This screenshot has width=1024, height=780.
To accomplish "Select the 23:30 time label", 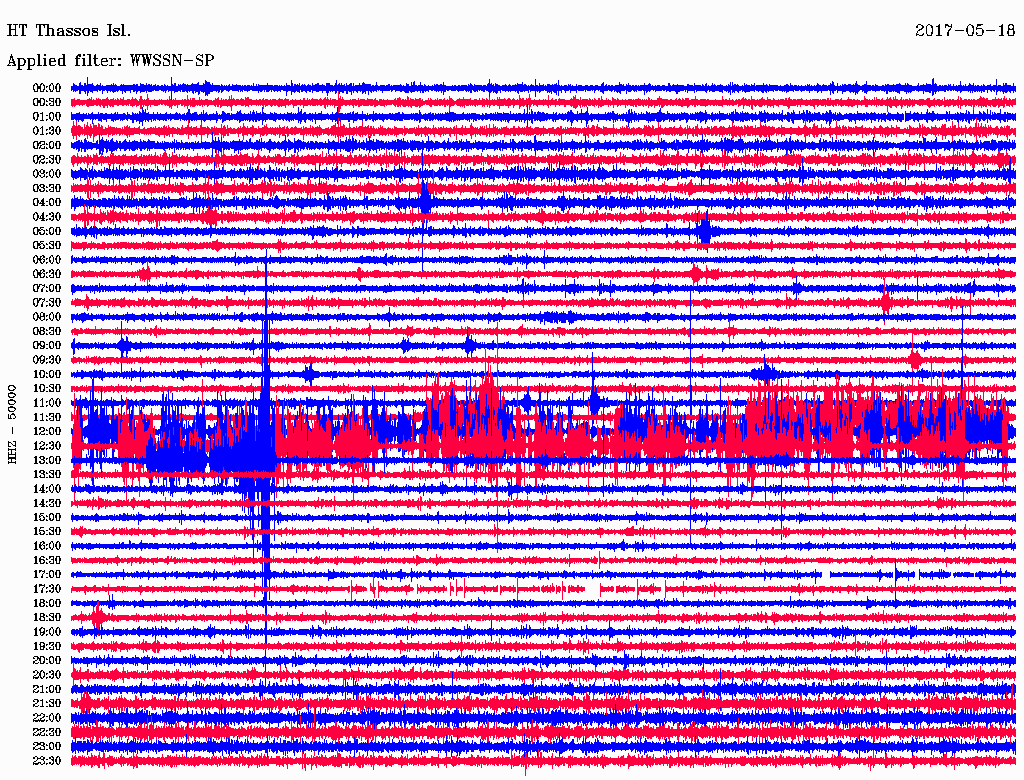I will click(47, 760).
